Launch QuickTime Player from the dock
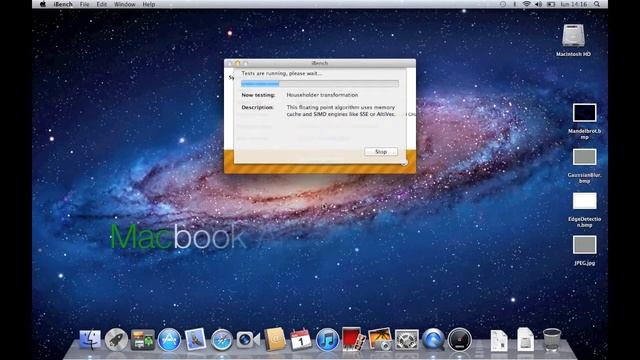The width and height of the screenshot is (640, 360). click(x=433, y=340)
